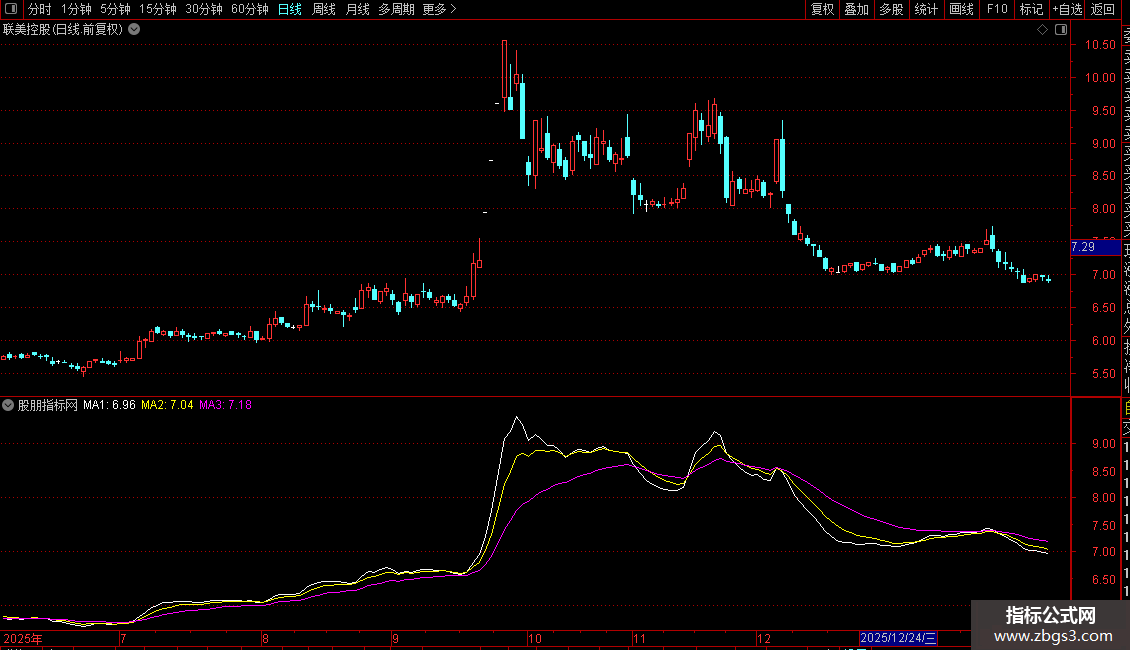The width and height of the screenshot is (1130, 650).
Task: Switch to 月线 monthly chart
Action: (357, 10)
